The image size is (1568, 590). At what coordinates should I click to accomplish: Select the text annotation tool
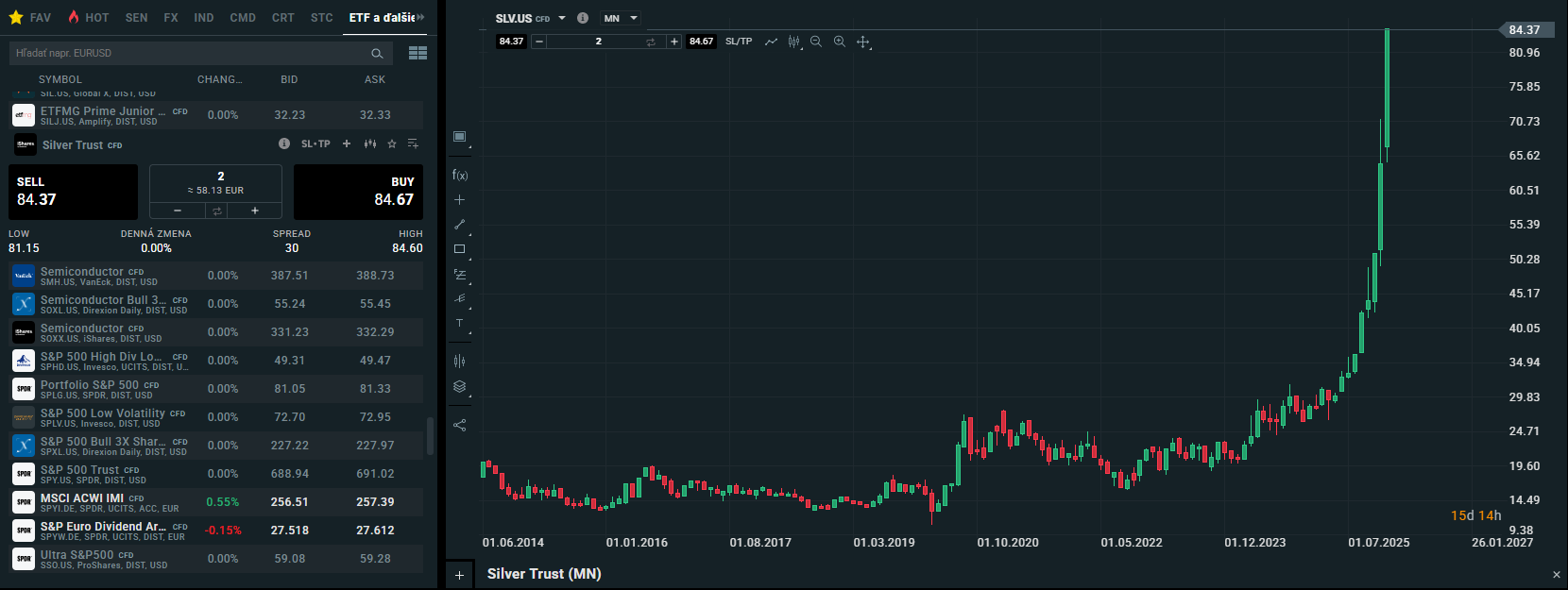point(460,324)
